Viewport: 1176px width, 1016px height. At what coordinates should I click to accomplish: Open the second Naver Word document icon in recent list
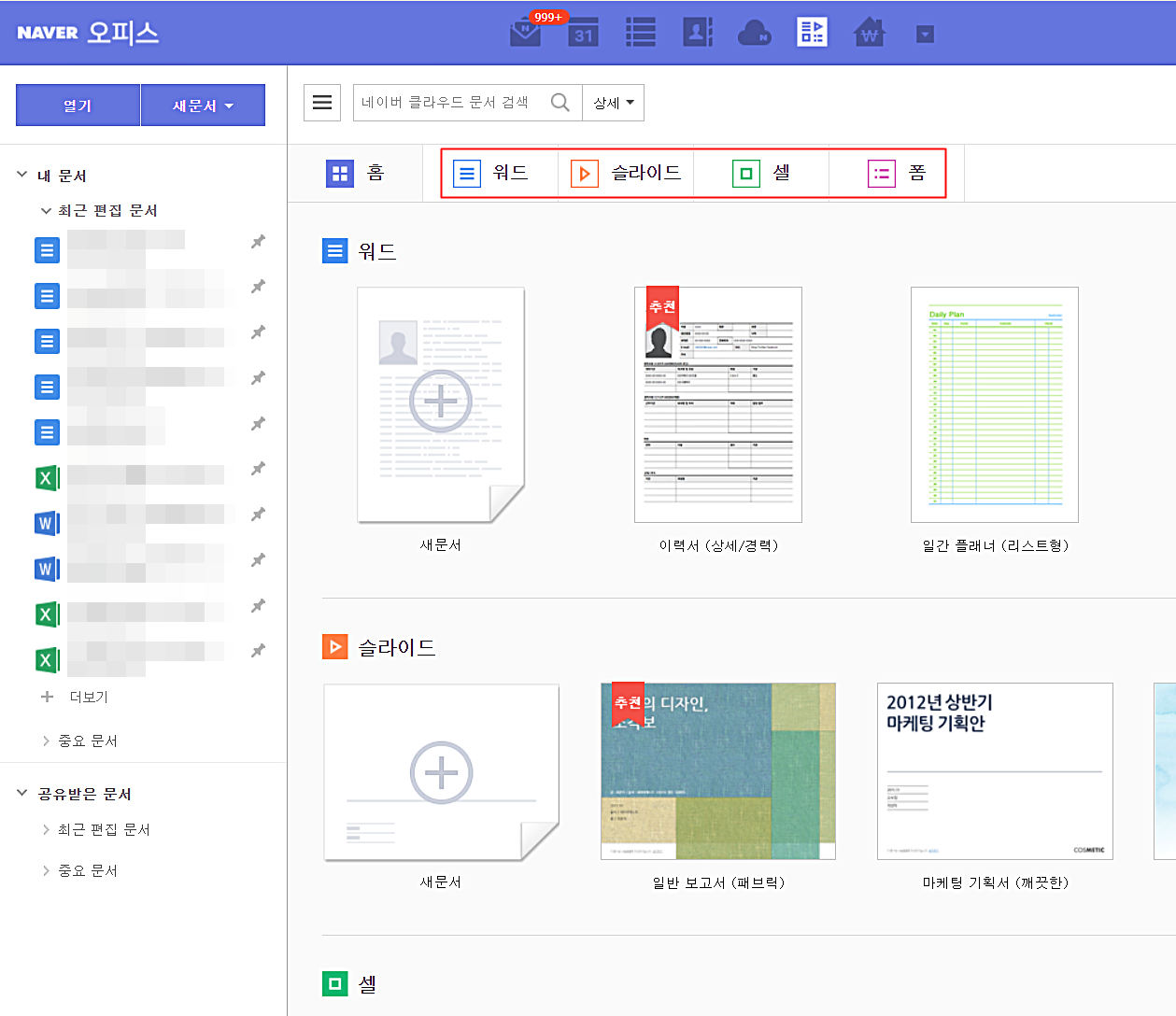click(47, 296)
